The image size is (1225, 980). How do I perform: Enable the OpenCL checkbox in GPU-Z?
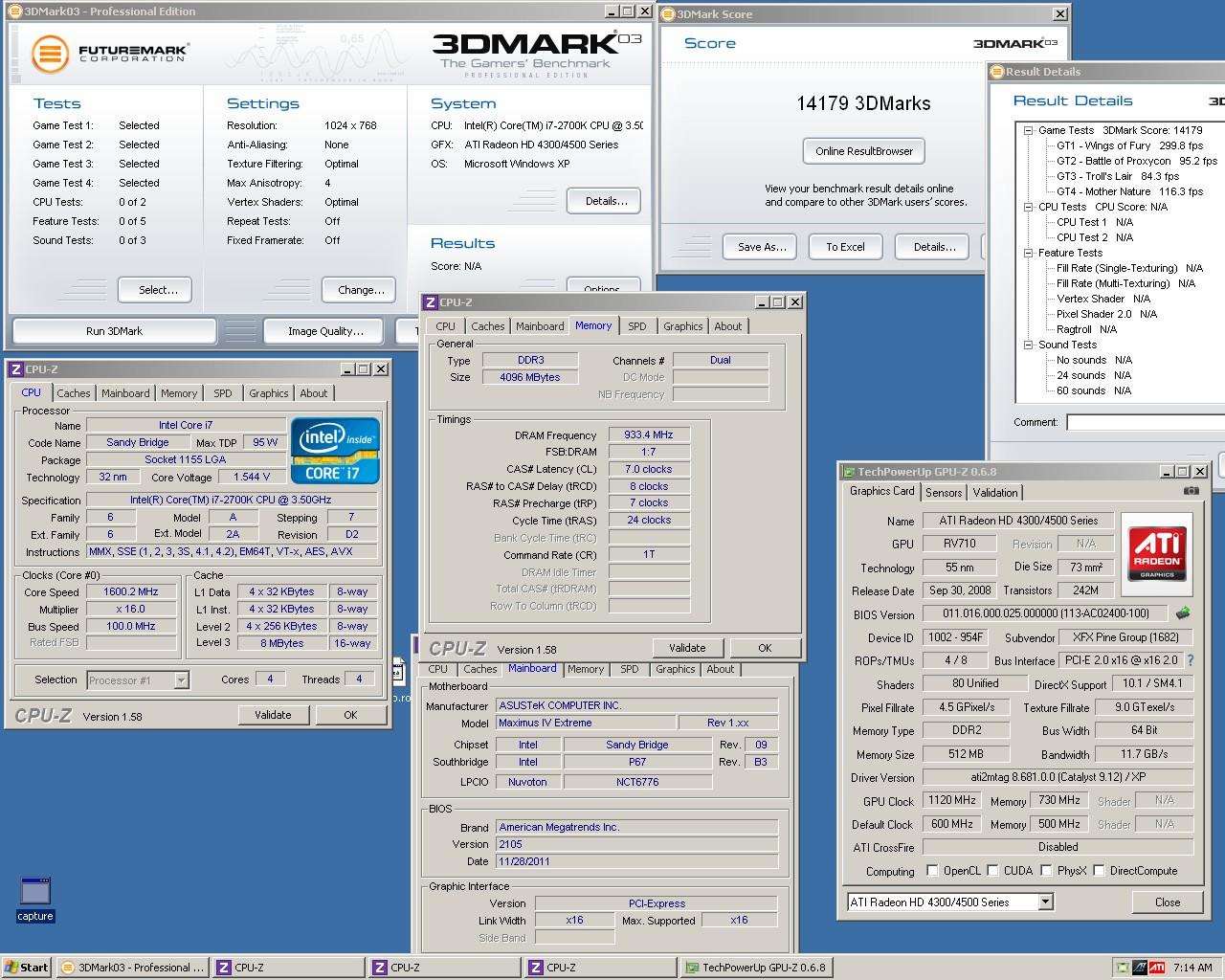point(933,871)
